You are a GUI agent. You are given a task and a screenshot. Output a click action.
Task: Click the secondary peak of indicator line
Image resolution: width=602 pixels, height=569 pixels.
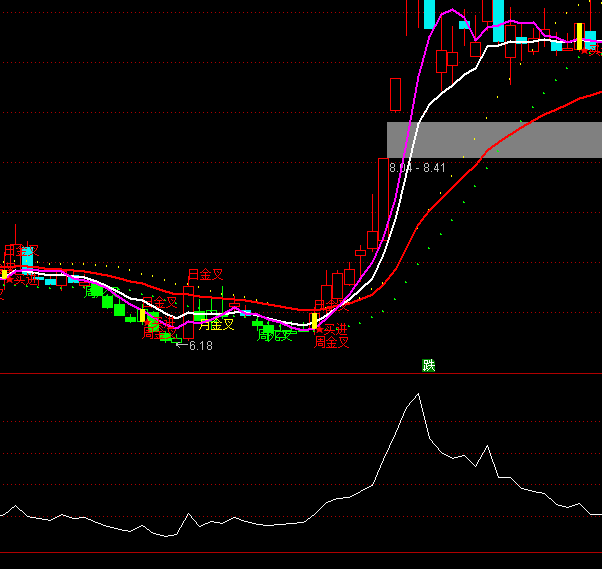click(487, 446)
